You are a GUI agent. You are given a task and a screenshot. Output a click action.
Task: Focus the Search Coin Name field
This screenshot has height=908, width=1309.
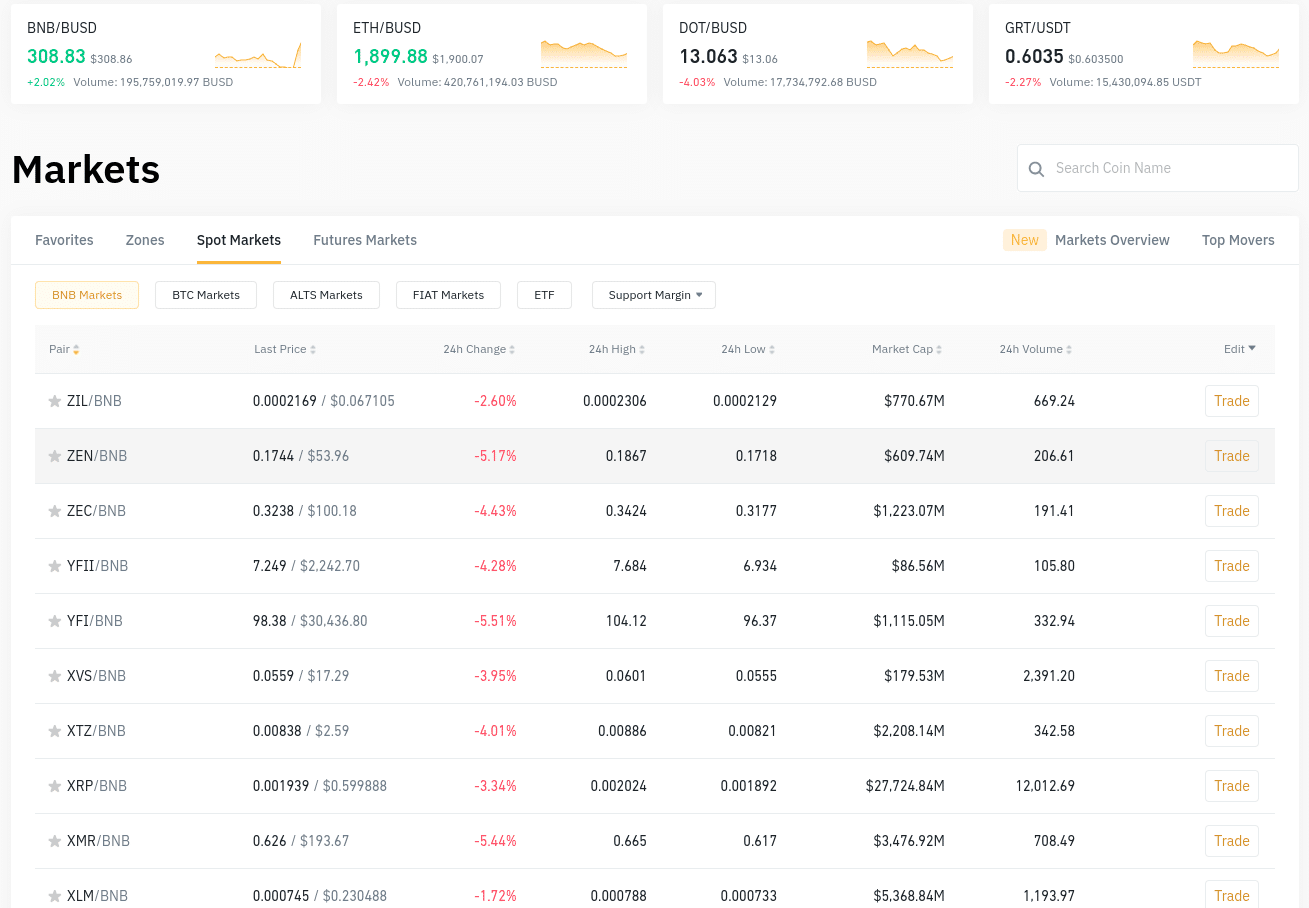point(1158,168)
